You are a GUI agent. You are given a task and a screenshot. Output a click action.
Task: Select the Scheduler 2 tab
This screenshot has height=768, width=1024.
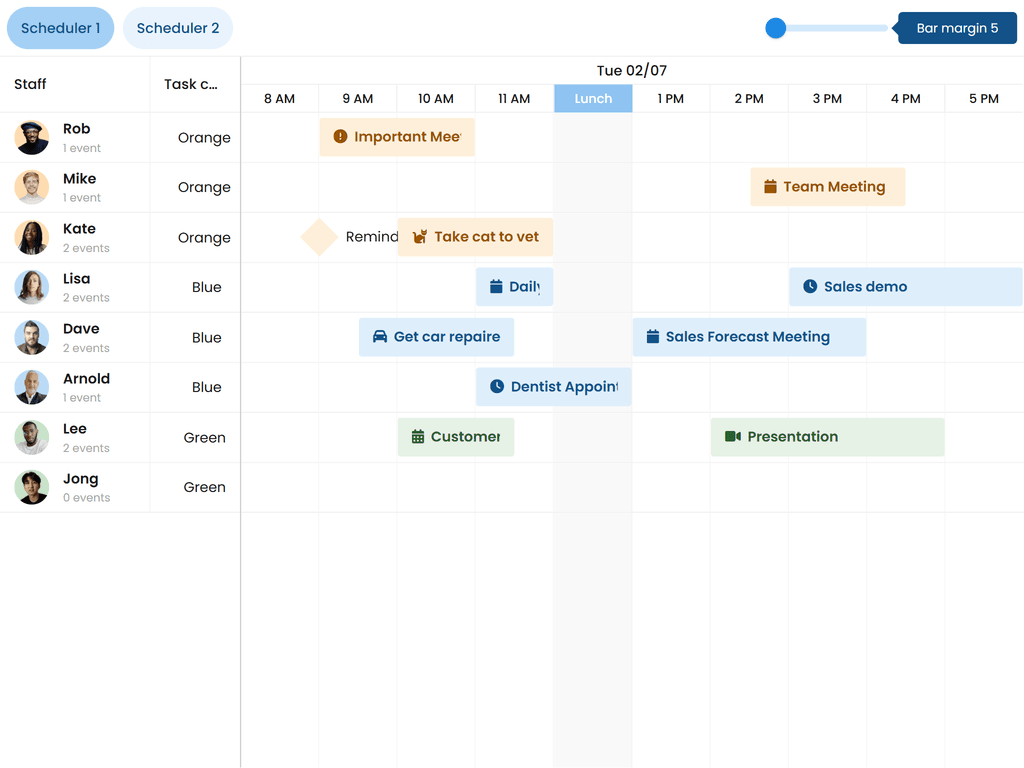177,28
